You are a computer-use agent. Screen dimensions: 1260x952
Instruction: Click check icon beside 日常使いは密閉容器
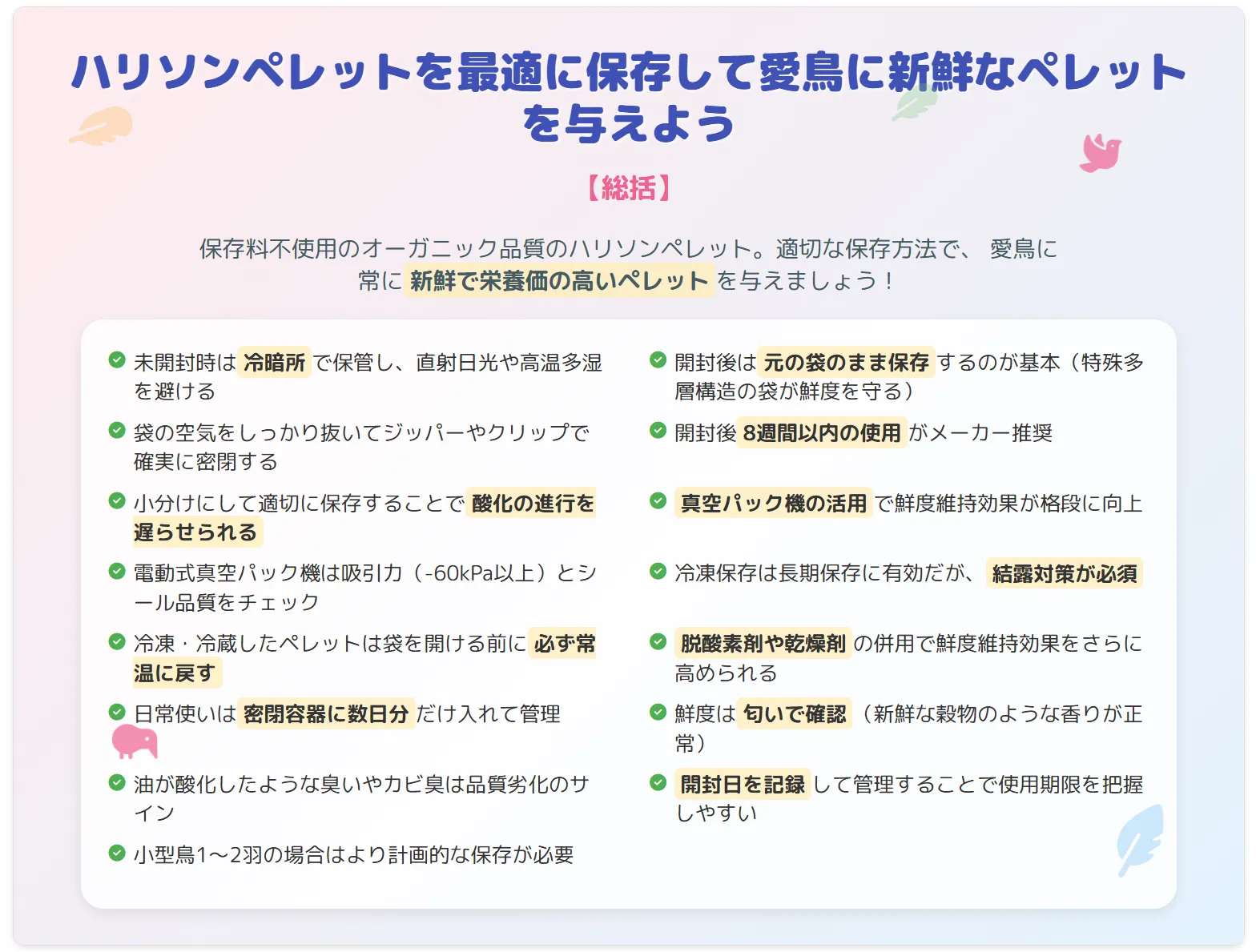[117, 711]
